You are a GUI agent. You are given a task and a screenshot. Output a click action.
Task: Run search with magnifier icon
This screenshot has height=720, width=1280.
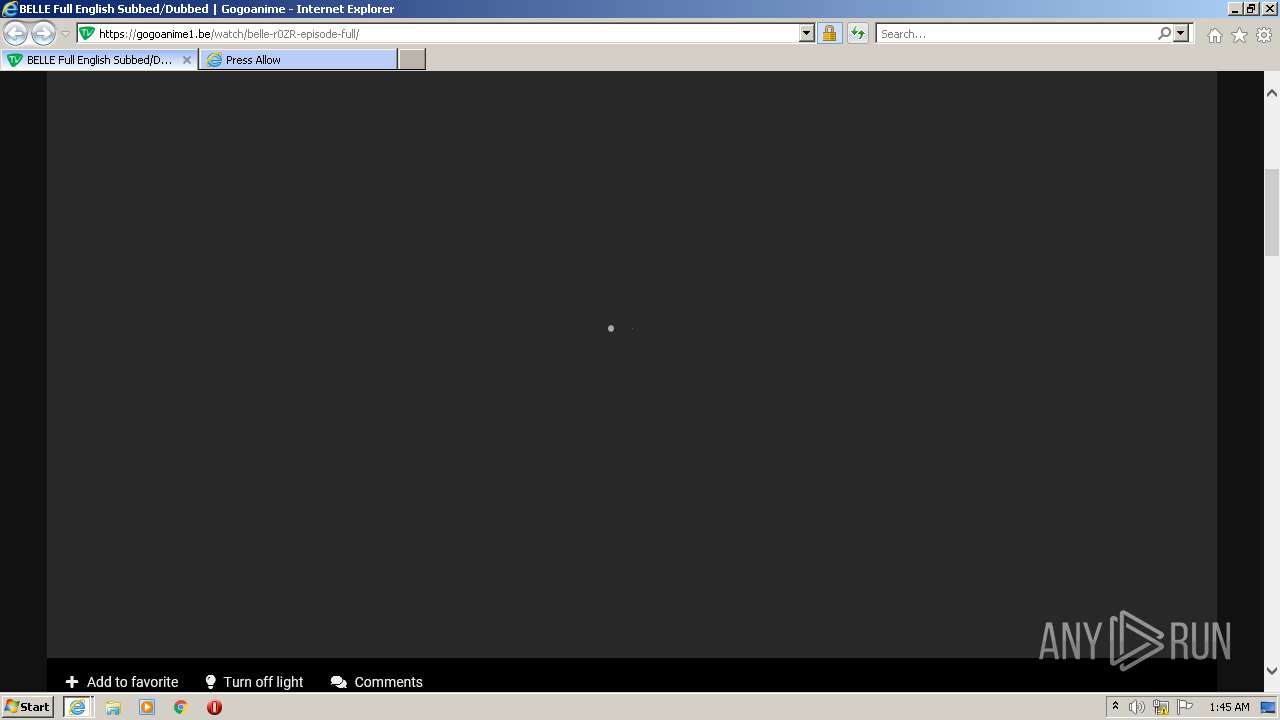[1164, 33]
